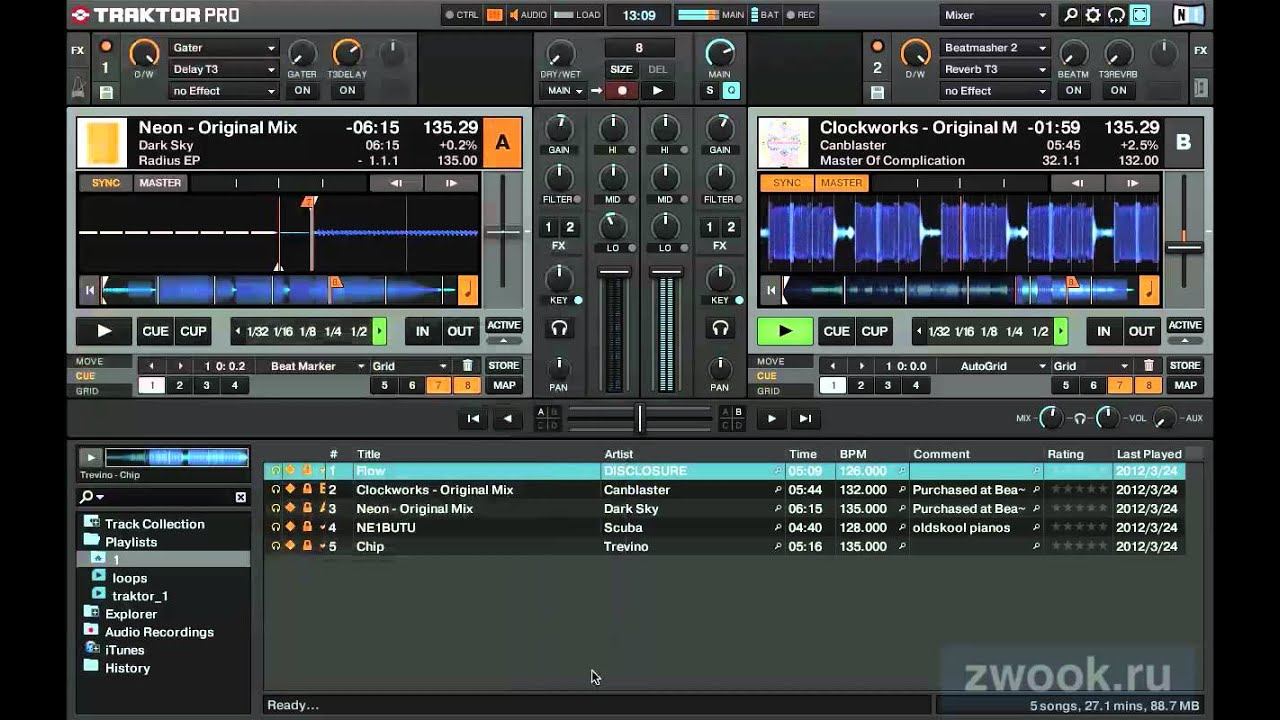Sort tracks by the Artist column header
The width and height of the screenshot is (1280, 720).
pos(618,454)
